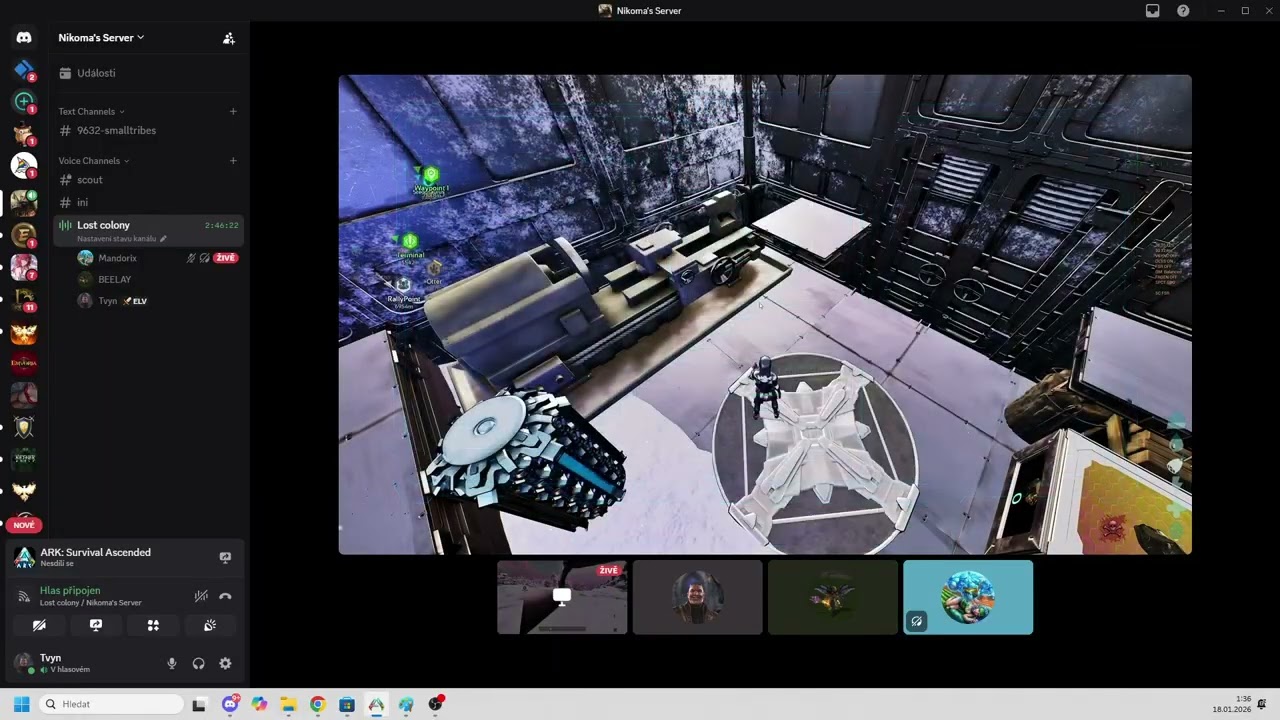Open OBS Studio from taskbar

coord(435,704)
